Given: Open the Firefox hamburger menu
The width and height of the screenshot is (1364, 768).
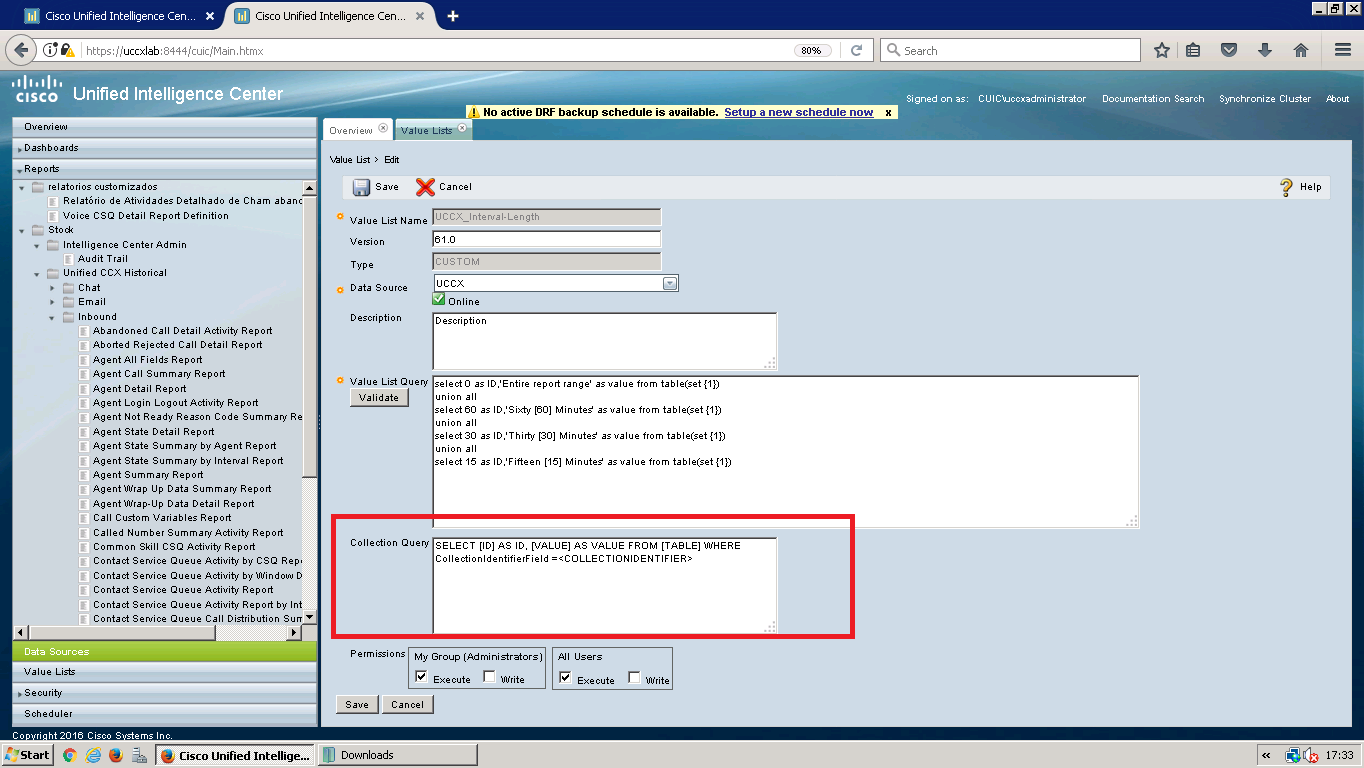Looking at the screenshot, I should pos(1342,50).
